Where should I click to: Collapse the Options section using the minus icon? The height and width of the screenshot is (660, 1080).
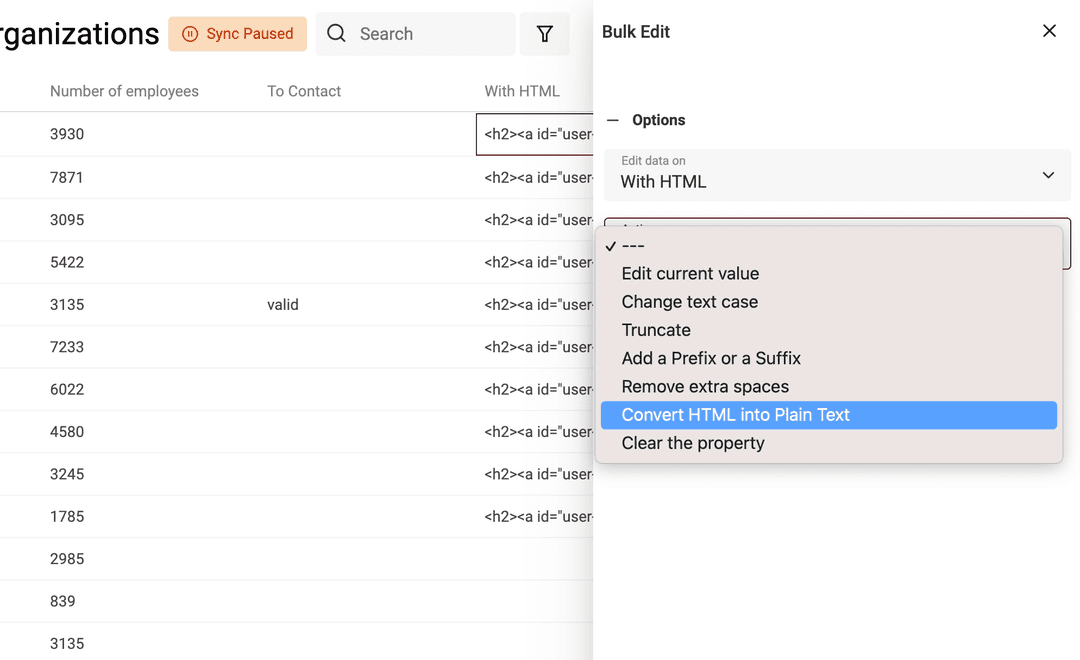click(613, 120)
